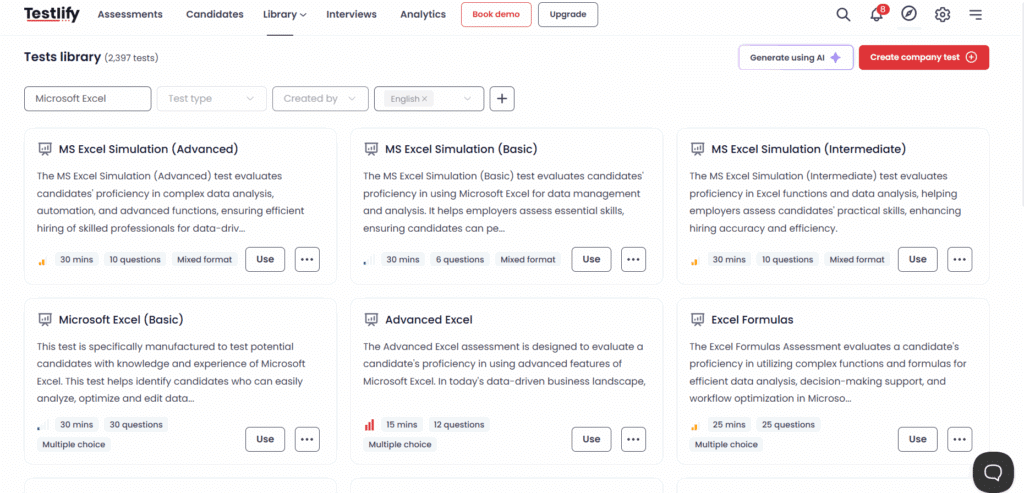Use the Microsoft Excel (Basic) test

pyautogui.click(x=265, y=439)
